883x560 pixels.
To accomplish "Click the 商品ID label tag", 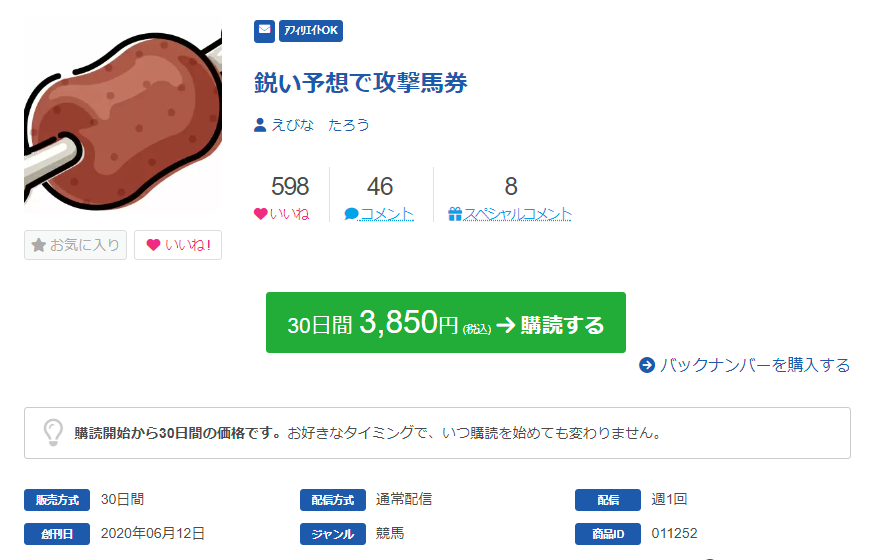I will click(608, 534).
